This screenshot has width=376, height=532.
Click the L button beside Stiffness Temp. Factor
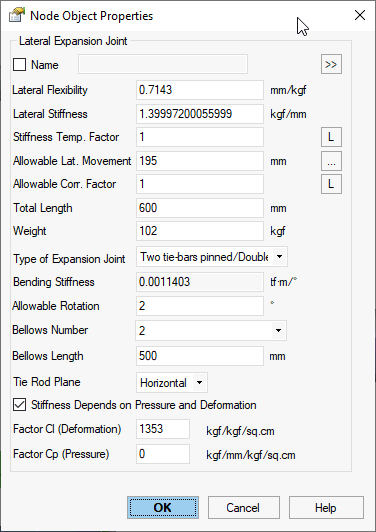[331, 137]
